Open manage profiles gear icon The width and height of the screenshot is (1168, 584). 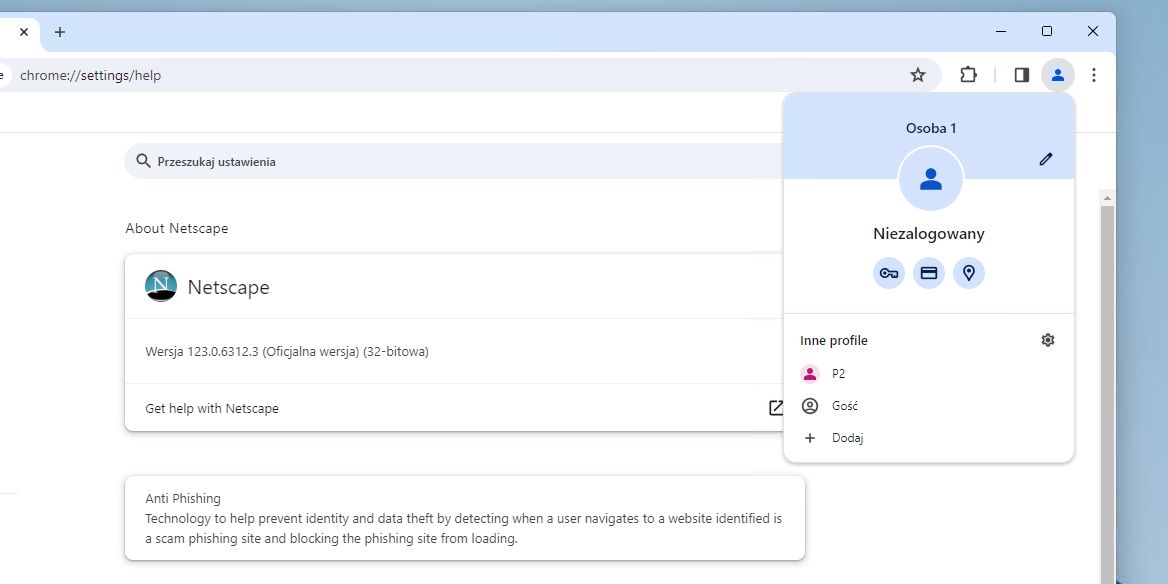(1048, 340)
